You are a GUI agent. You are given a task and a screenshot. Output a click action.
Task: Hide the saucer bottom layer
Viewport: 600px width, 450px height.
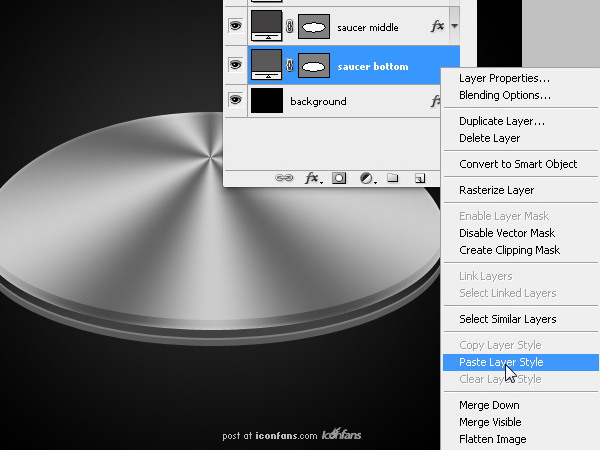click(x=235, y=65)
